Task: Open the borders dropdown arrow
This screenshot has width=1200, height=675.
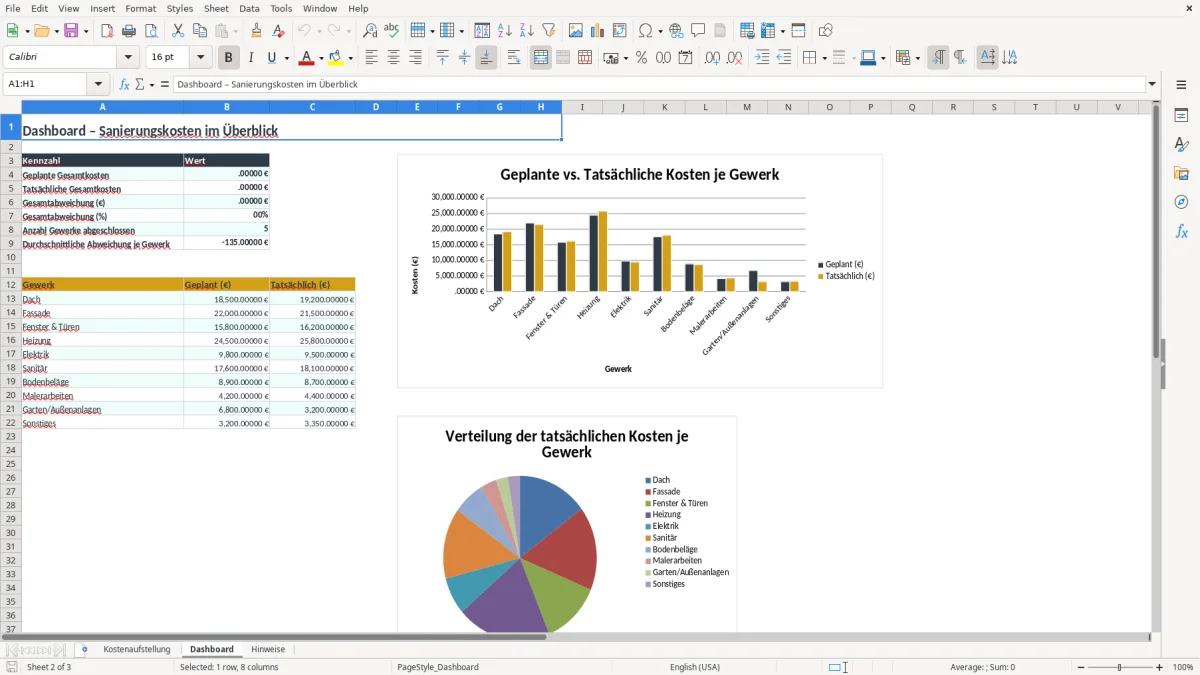Action: pos(823,58)
